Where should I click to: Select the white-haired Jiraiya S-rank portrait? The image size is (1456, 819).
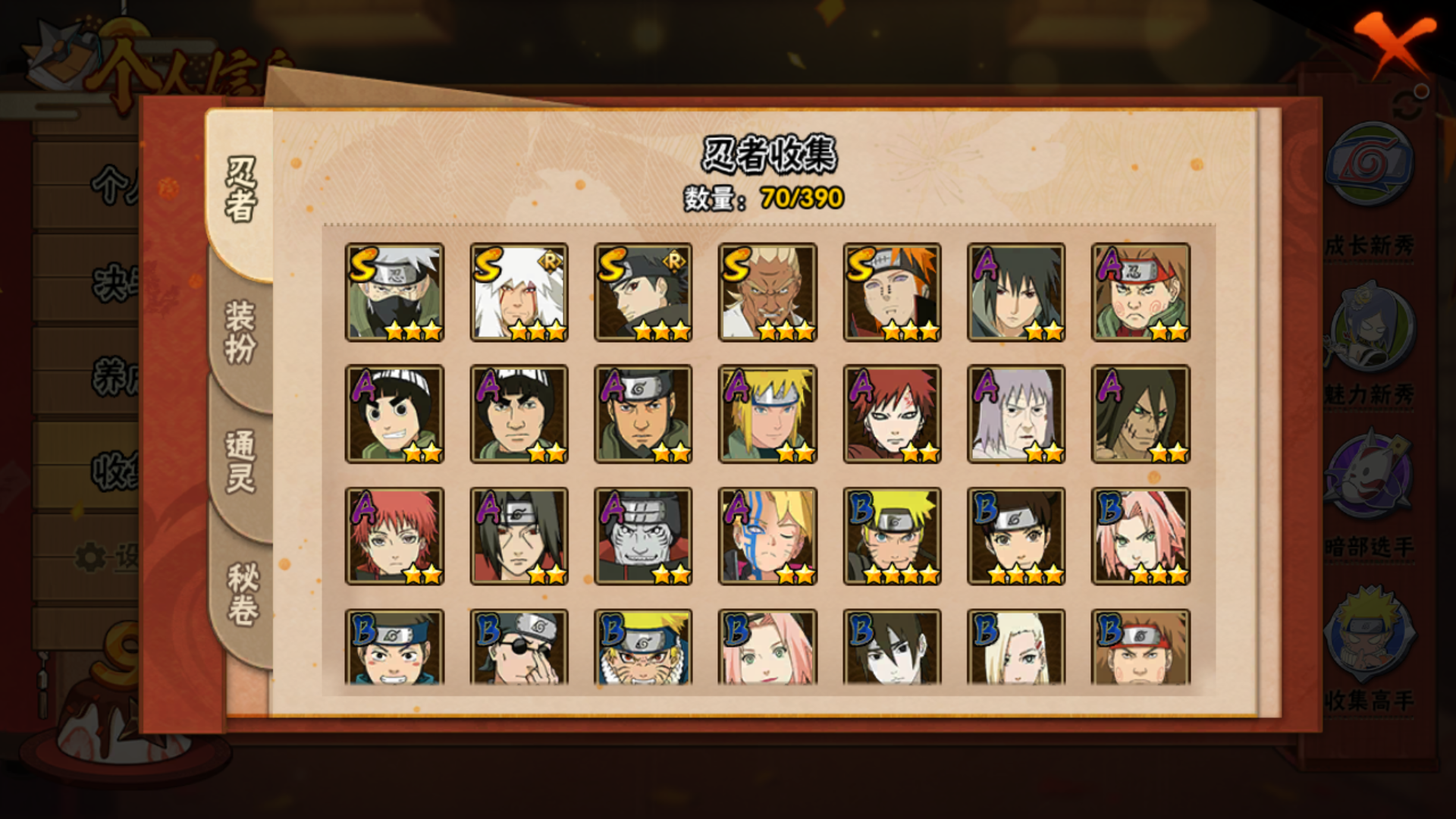(519, 292)
